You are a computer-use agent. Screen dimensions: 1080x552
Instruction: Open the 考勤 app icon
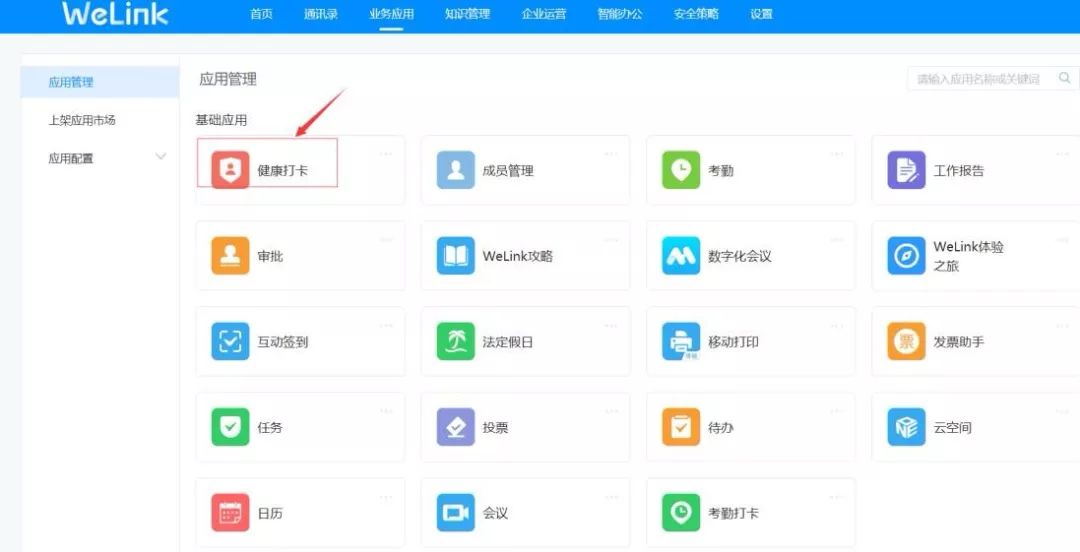pos(681,170)
